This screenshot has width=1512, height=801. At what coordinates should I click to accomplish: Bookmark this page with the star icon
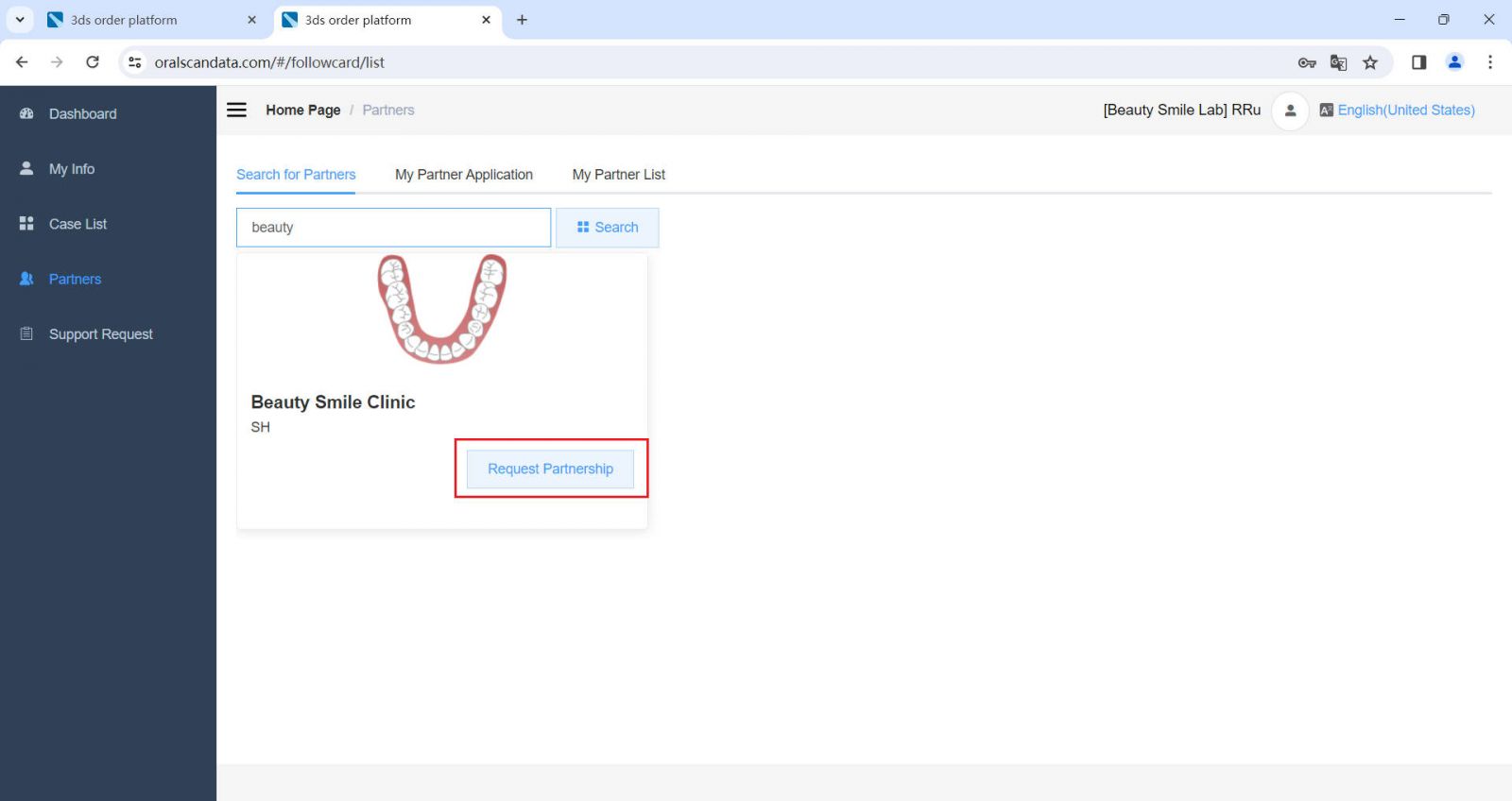pos(1370,62)
